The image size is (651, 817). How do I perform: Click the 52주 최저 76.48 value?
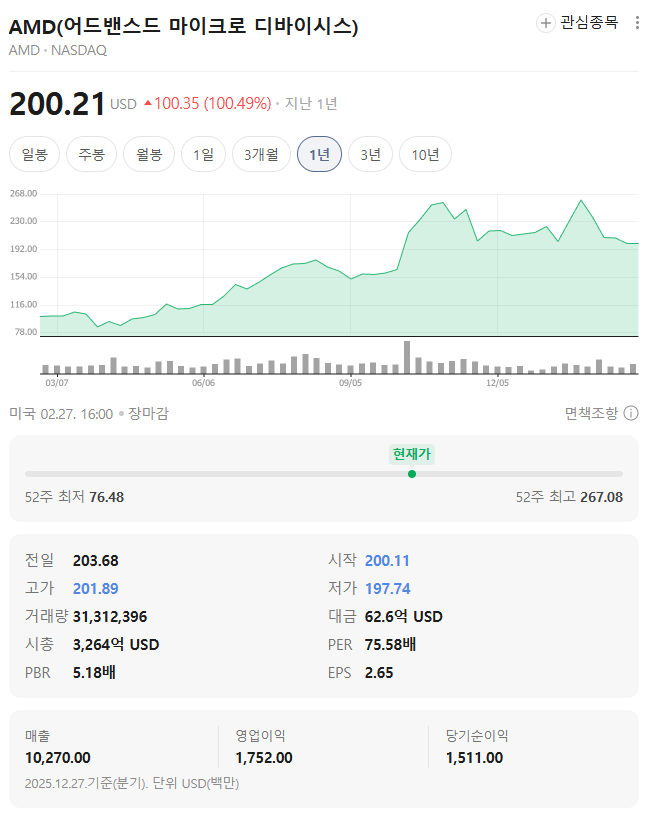point(106,497)
